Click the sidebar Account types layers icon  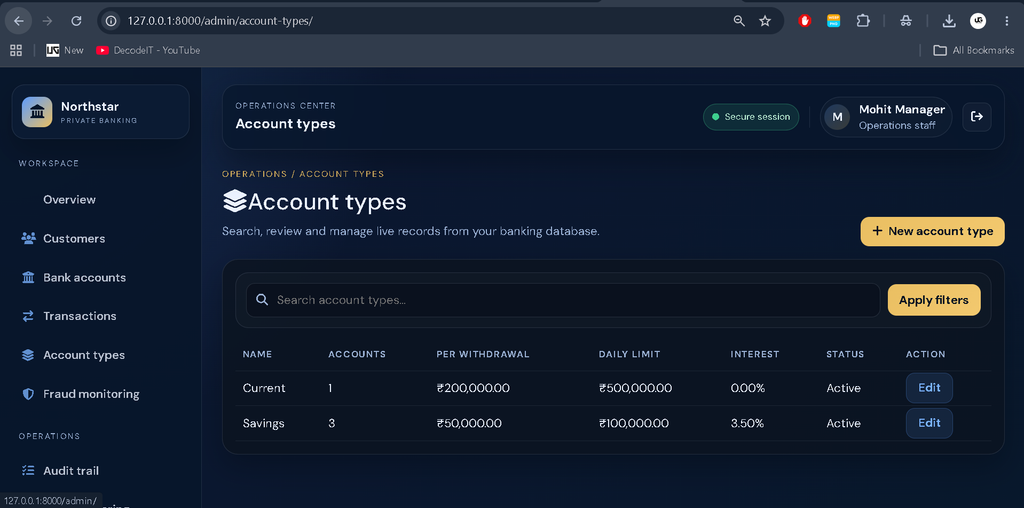[28, 355]
